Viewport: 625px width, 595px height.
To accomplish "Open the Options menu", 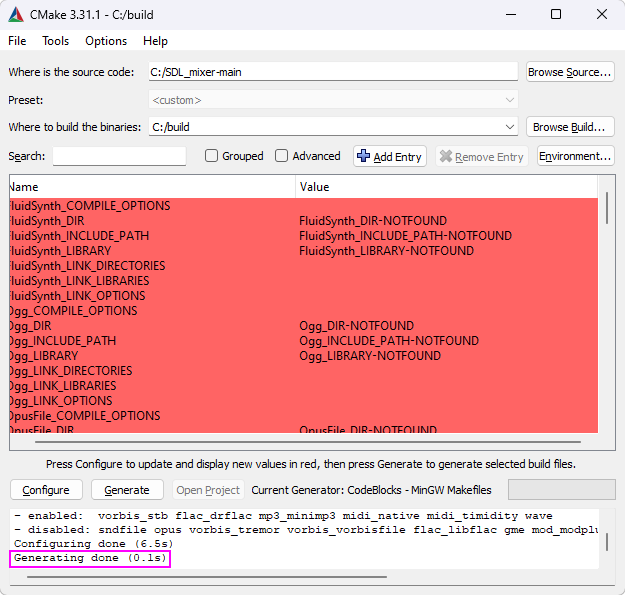I will (x=106, y=41).
